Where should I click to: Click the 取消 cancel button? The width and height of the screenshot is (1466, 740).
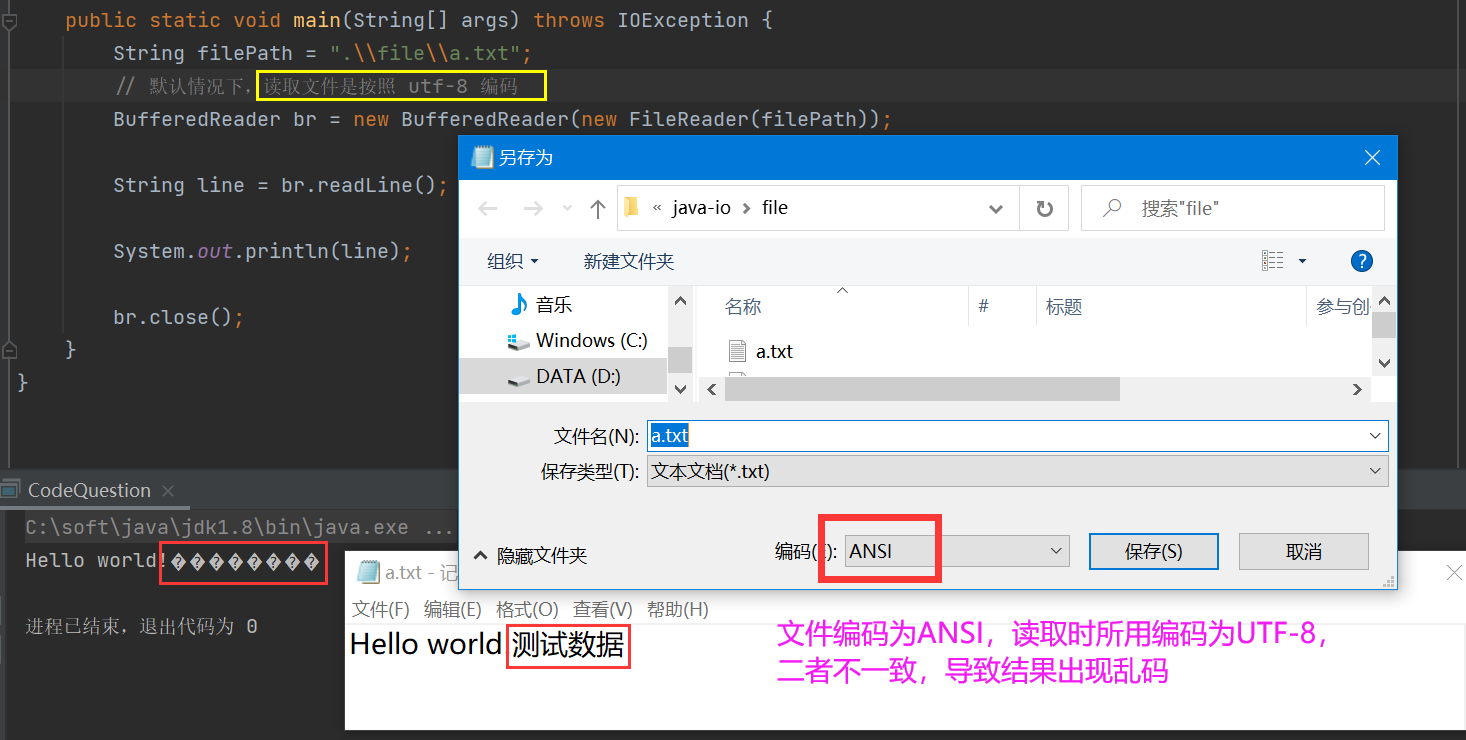coord(1303,551)
